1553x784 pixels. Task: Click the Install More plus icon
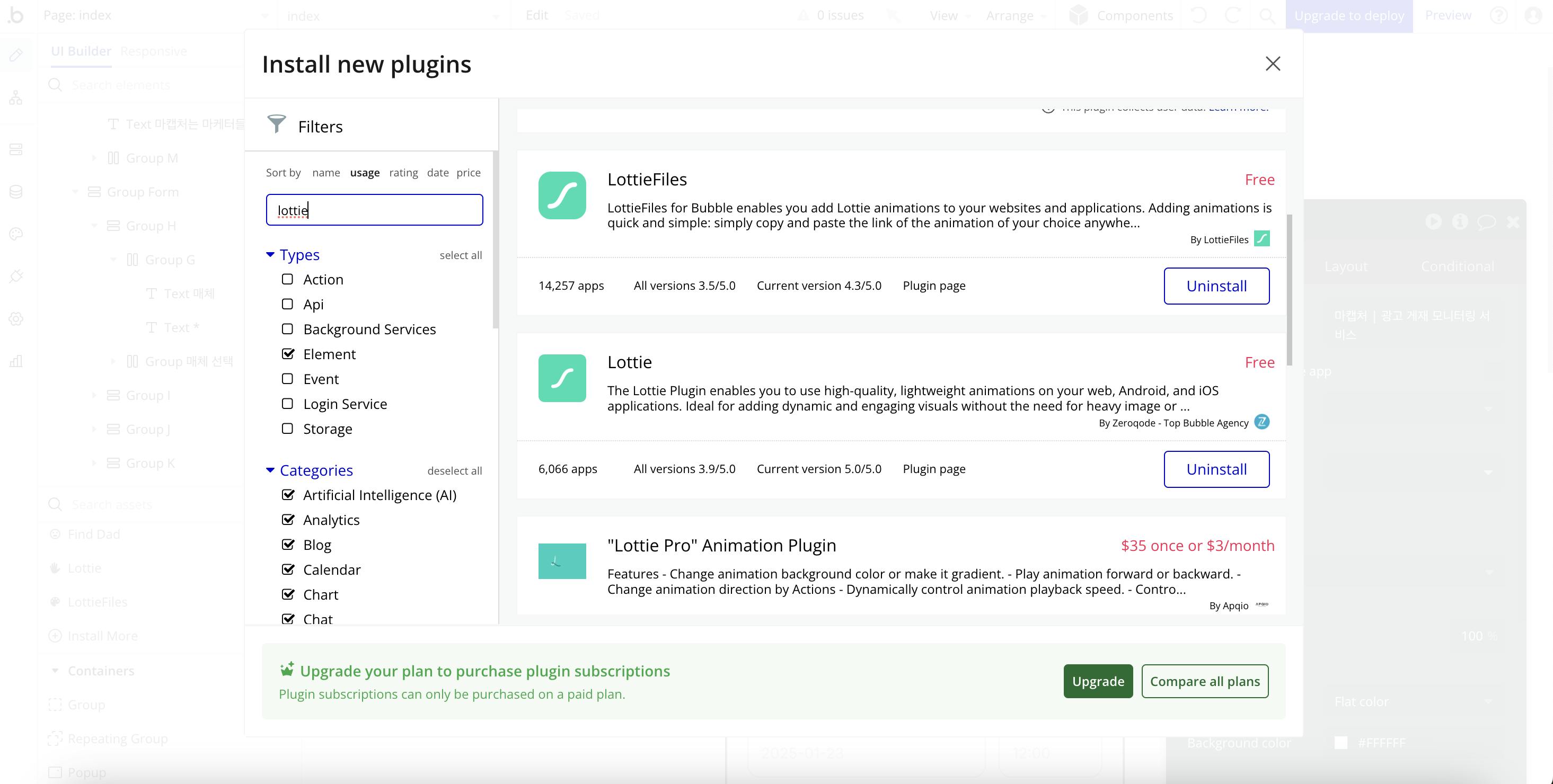click(x=55, y=636)
